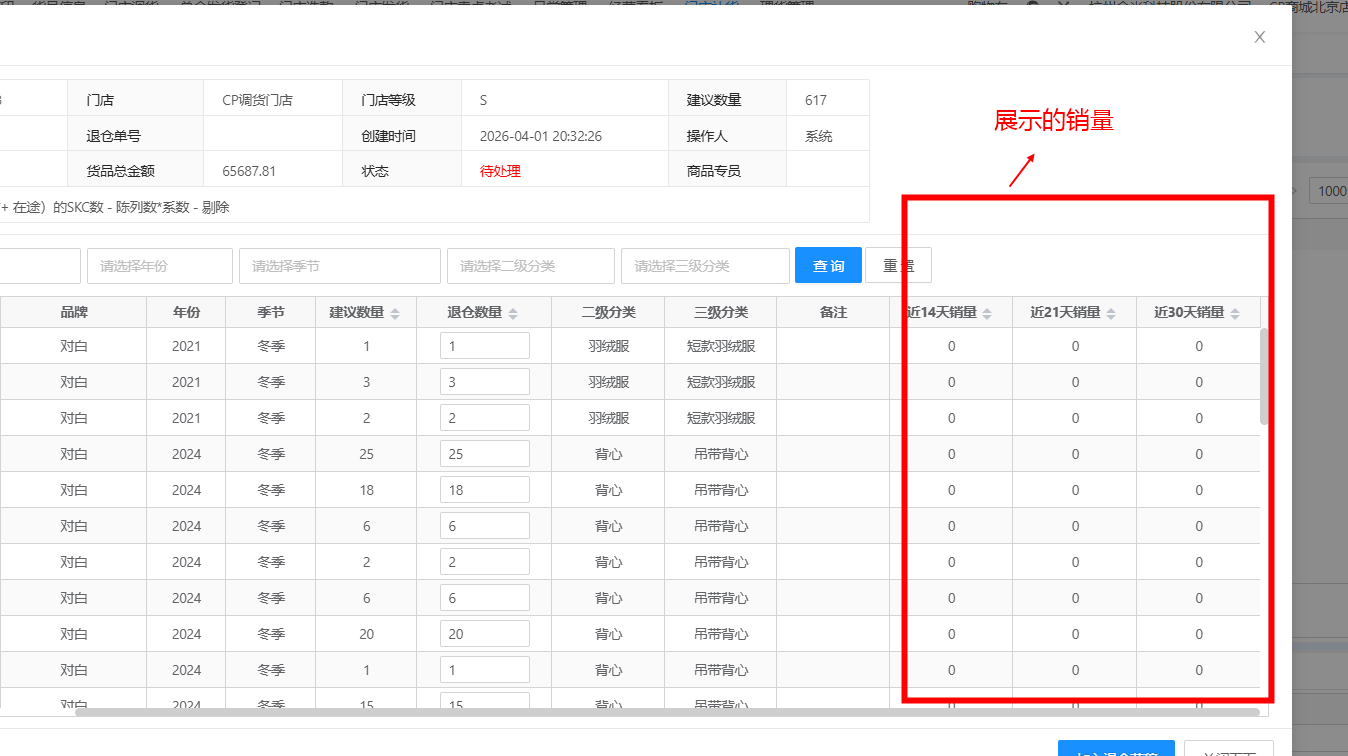Select the 退仓数量 input showing 20
The width and height of the screenshot is (1348, 756).
tap(484, 634)
